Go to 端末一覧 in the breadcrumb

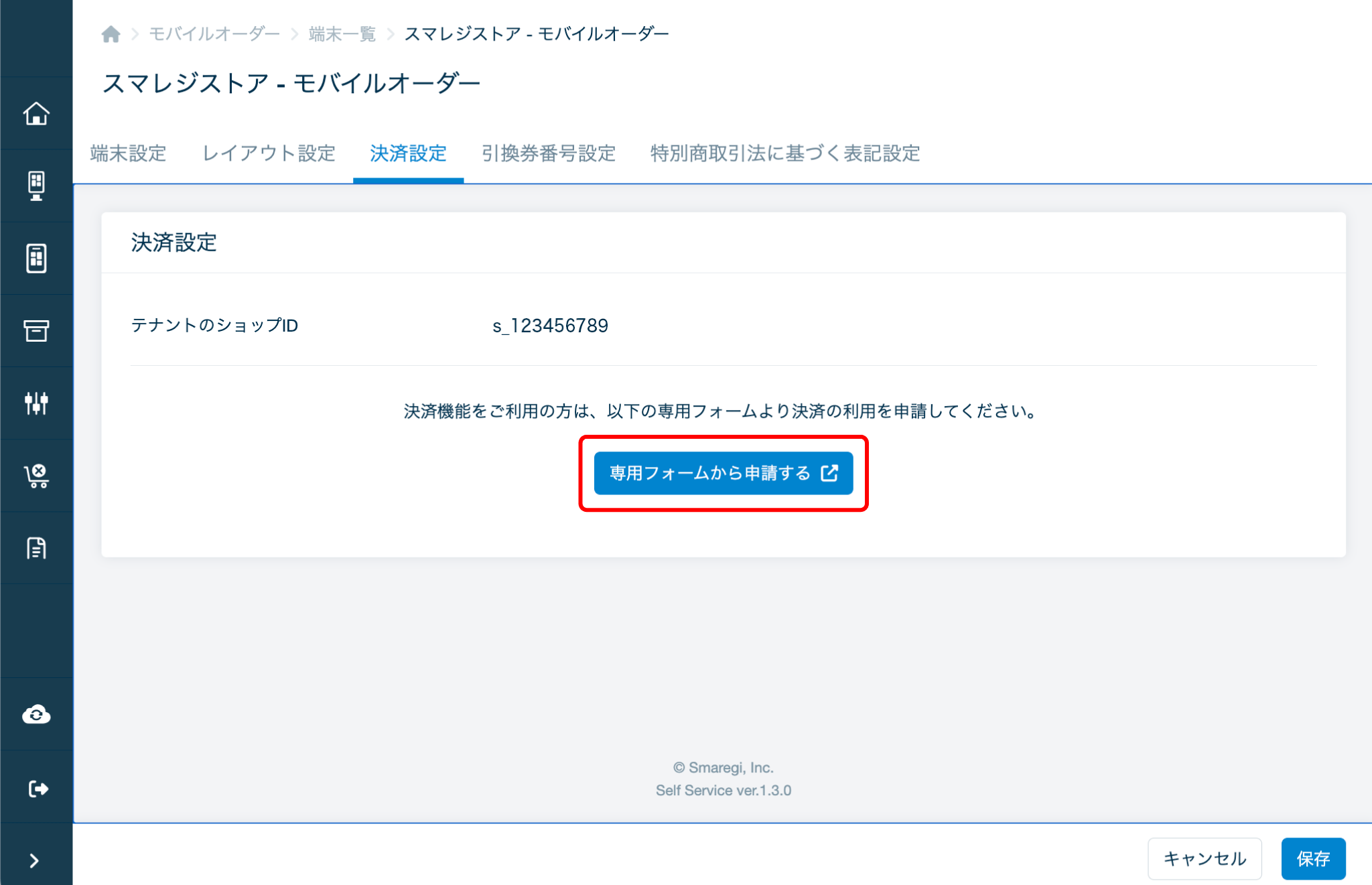tap(342, 33)
